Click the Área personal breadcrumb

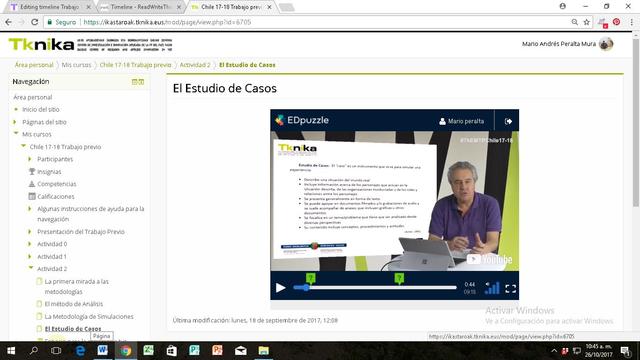pos(34,65)
